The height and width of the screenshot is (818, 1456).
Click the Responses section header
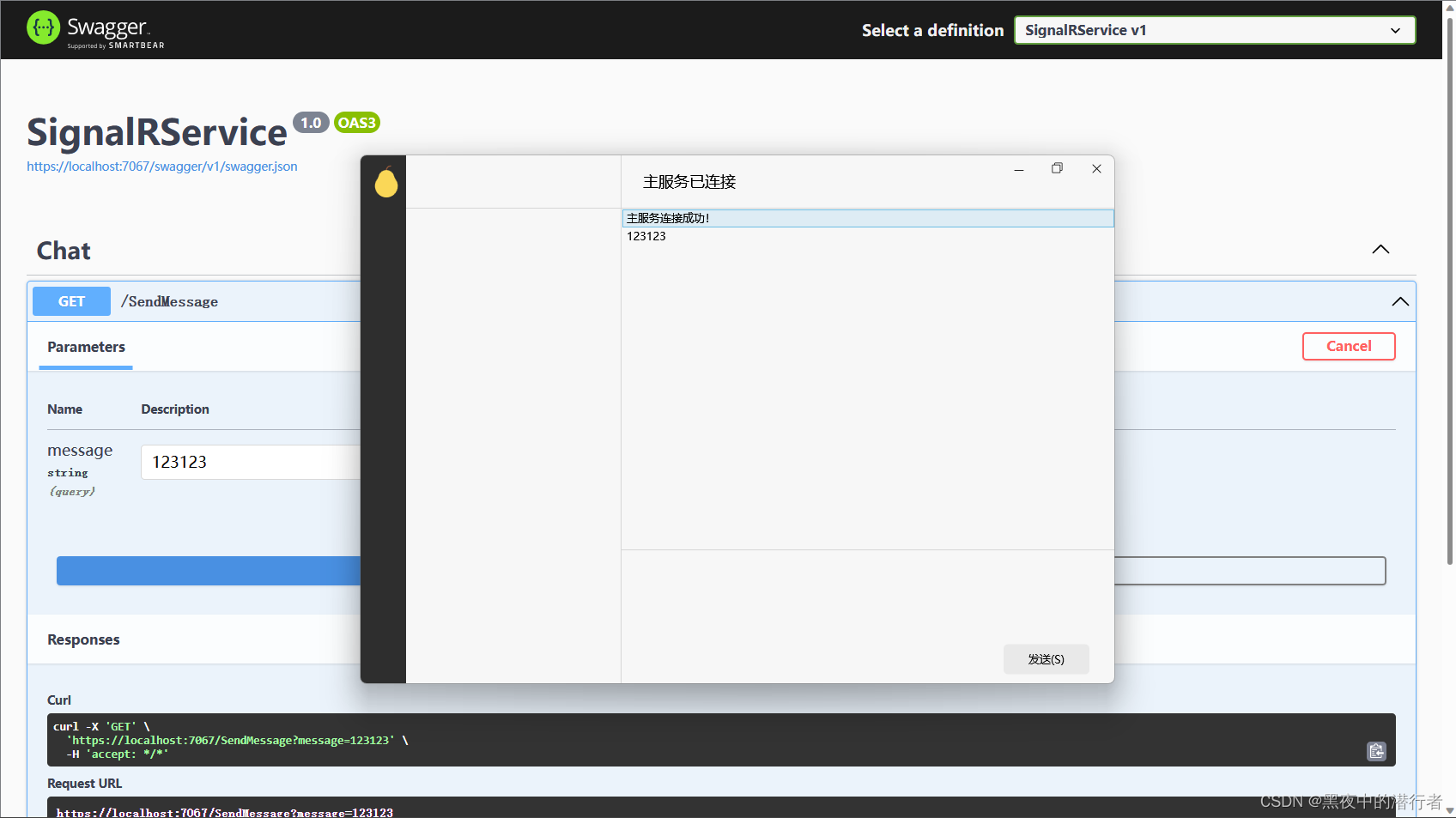(x=83, y=639)
